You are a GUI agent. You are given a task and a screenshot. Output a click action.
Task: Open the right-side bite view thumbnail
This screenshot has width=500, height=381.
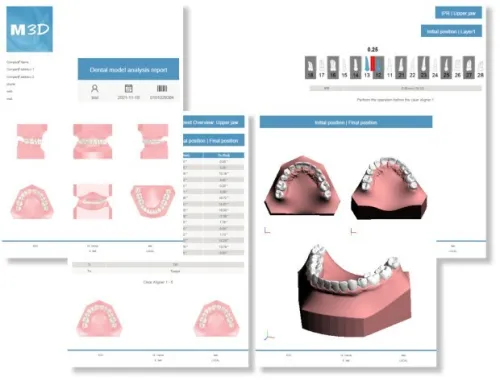[32, 141]
